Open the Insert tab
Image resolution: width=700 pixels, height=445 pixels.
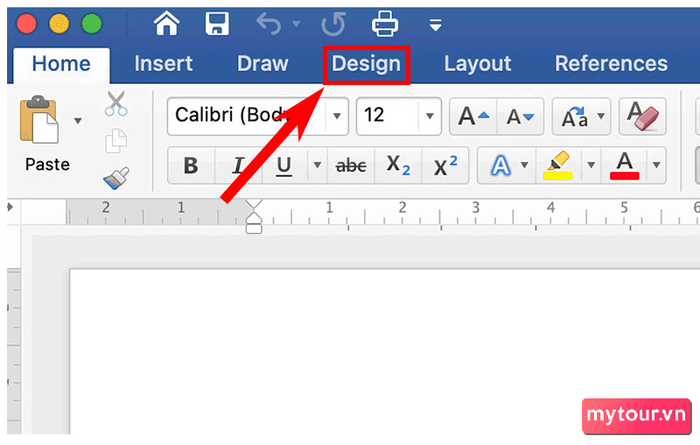coord(163,64)
